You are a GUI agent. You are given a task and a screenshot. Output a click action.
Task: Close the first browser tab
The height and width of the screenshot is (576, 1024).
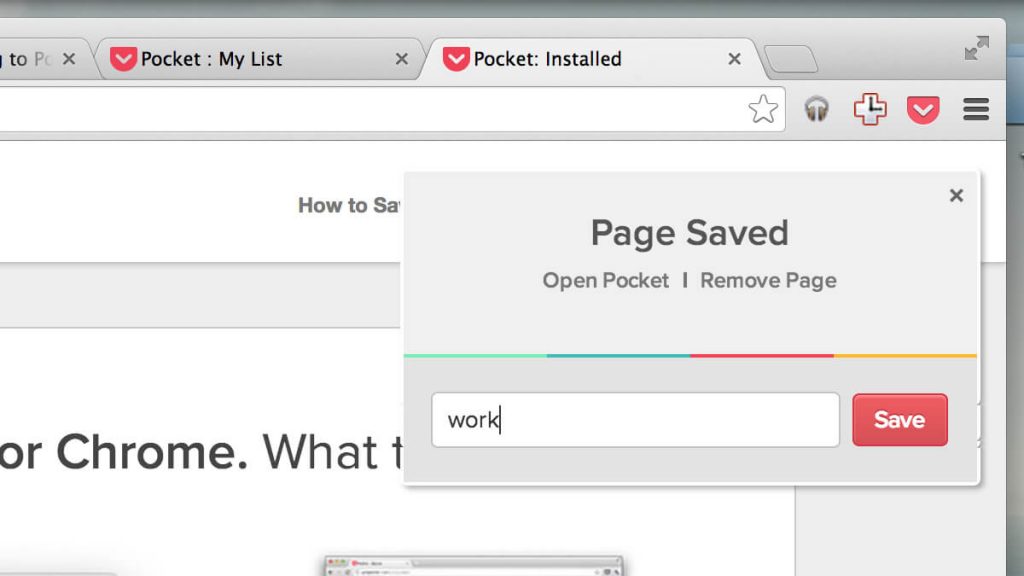69,59
